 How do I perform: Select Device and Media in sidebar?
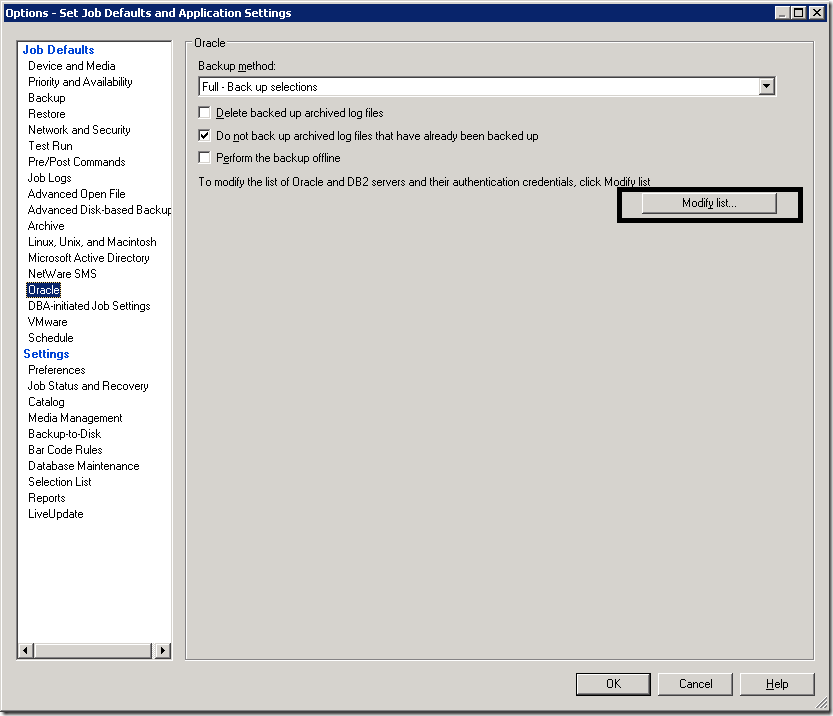point(71,66)
